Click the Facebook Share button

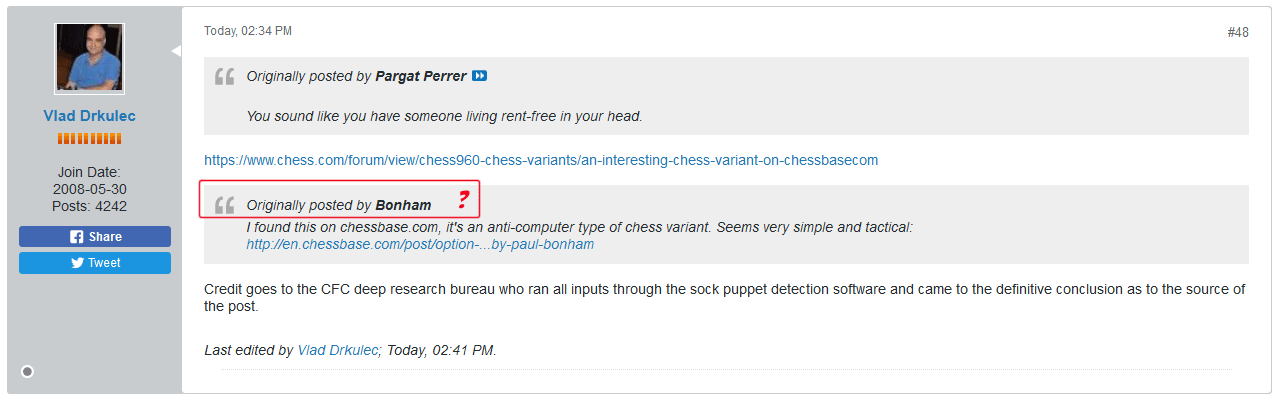click(x=95, y=237)
